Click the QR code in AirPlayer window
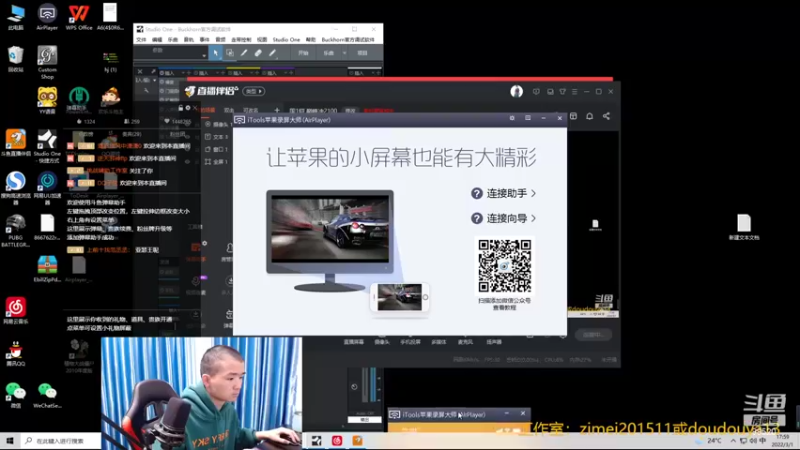This screenshot has height=450, width=800. click(504, 266)
